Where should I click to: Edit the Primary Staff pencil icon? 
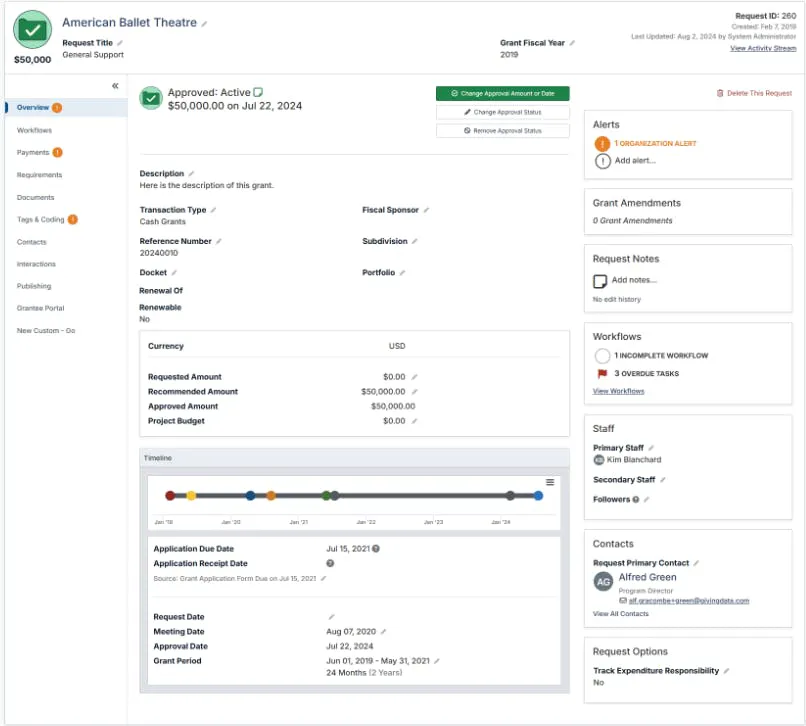point(651,448)
